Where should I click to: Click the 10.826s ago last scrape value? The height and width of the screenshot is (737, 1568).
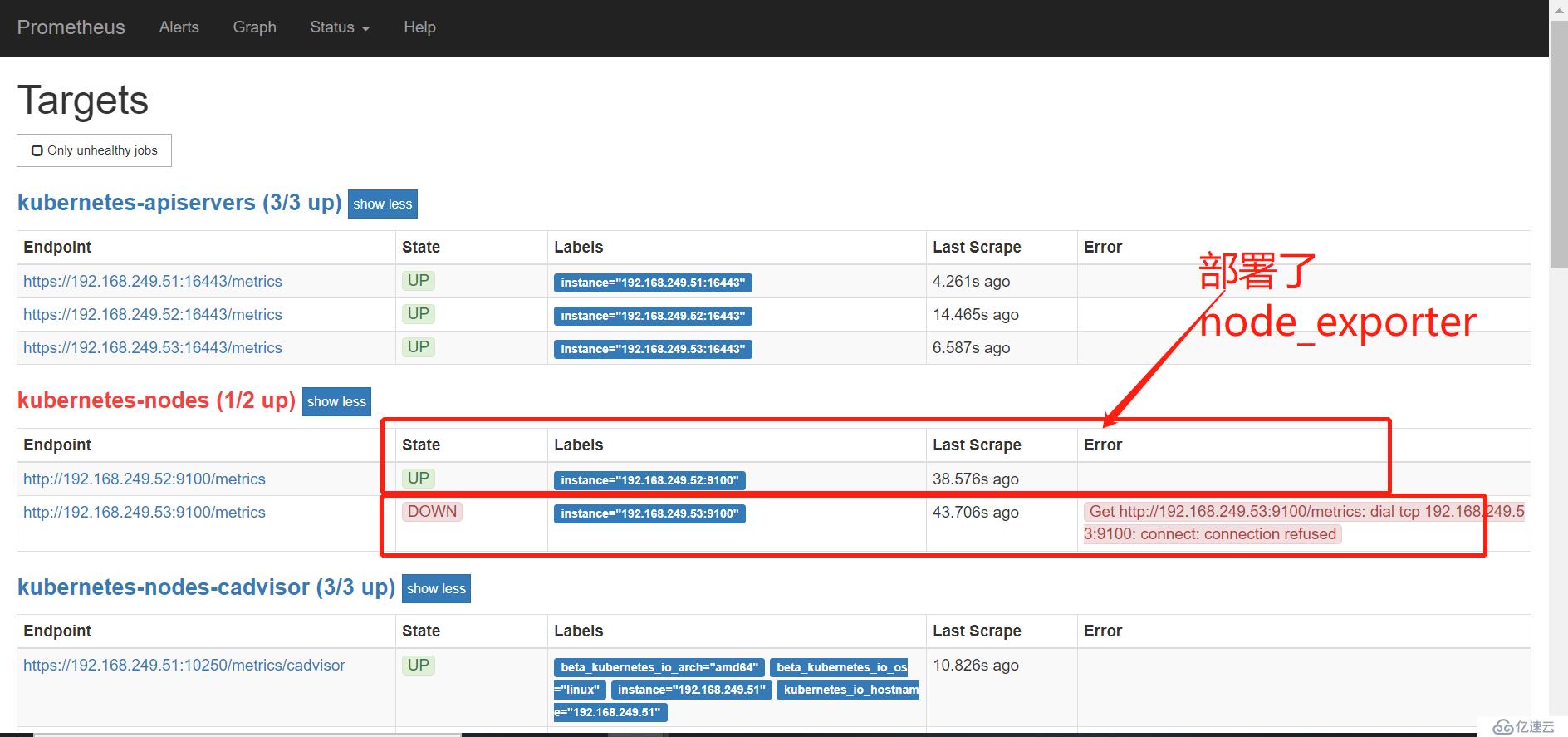coord(976,666)
